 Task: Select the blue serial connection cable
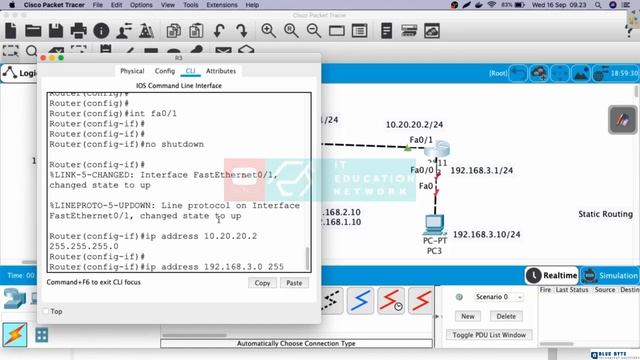tap(360, 301)
